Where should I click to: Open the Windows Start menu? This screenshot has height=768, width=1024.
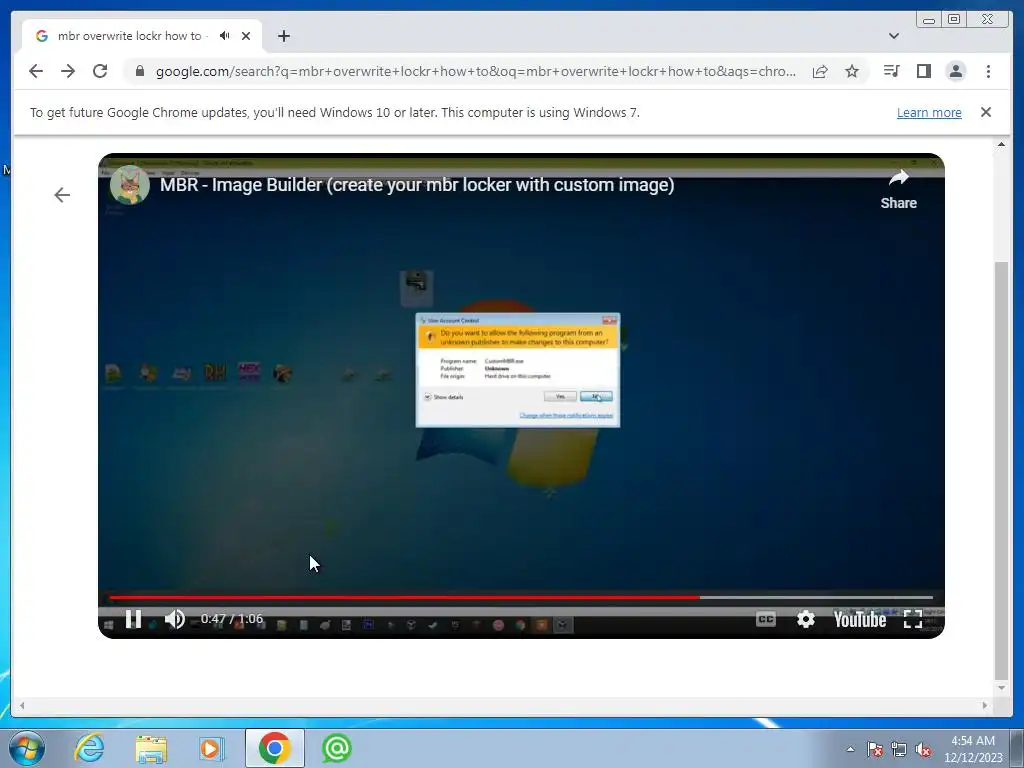27,748
